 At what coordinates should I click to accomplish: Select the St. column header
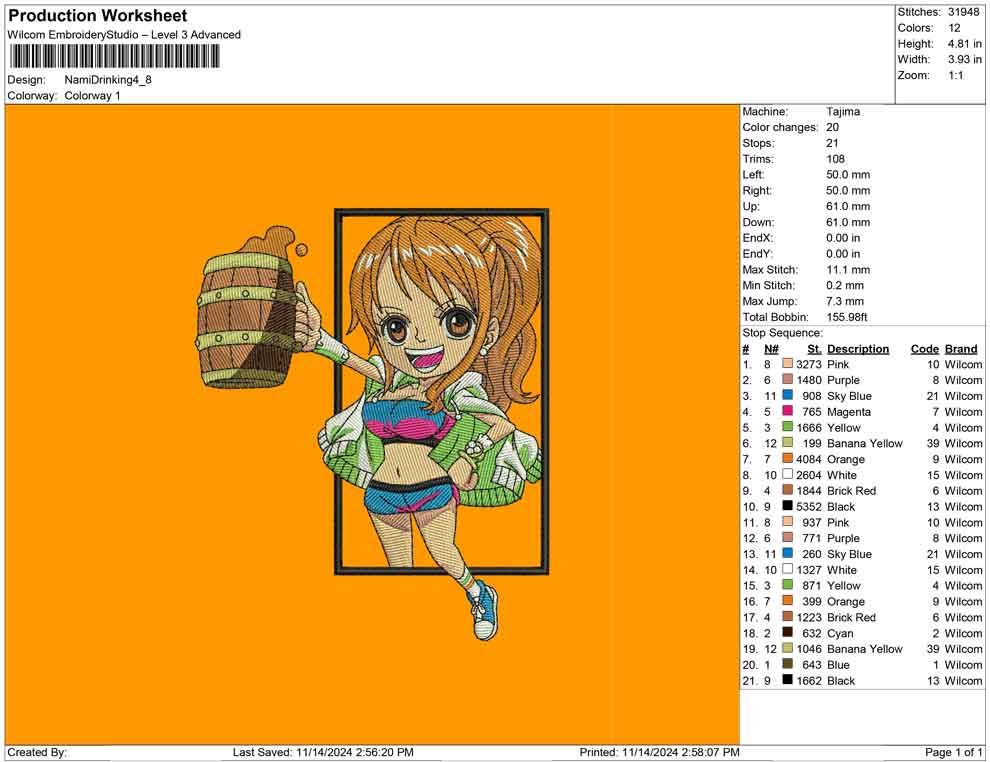pyautogui.click(x=814, y=348)
